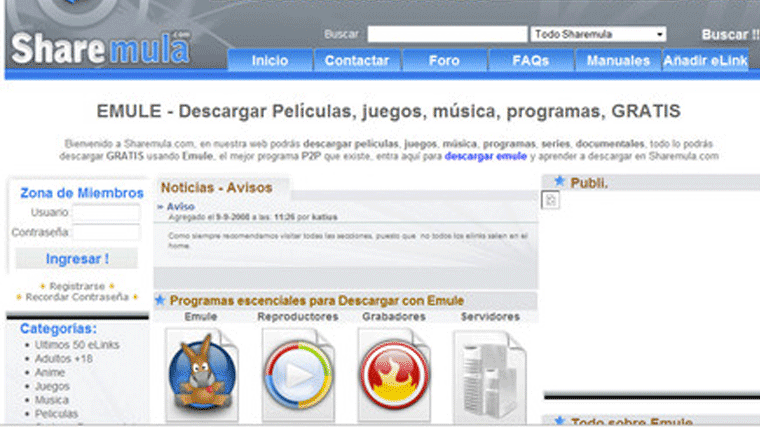
Task: Click Programas escenciales para Descargar heading
Action: tap(317, 300)
